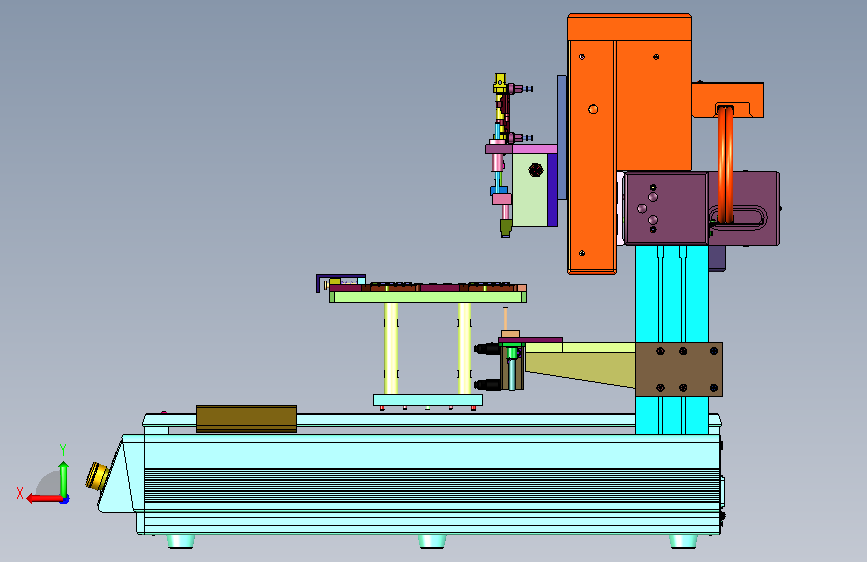867x562 pixels.
Task: Select the right yellow standoff pillar
Action: pyautogui.click(x=464, y=348)
